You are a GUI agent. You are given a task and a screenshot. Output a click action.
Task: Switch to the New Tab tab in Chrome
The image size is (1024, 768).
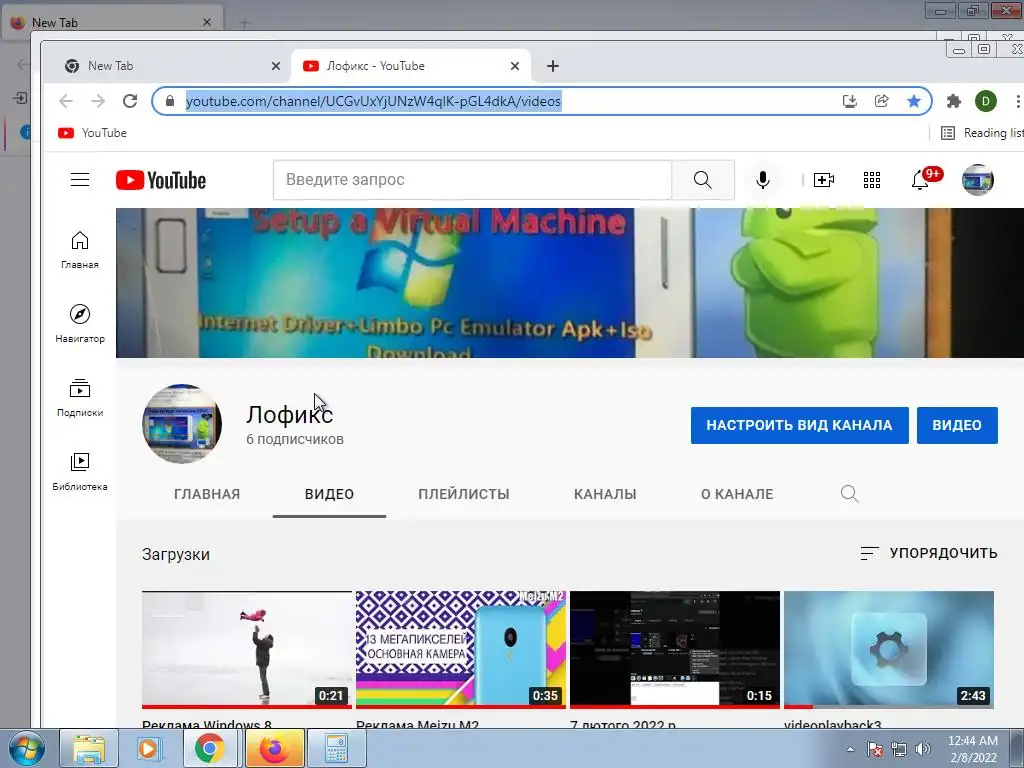point(171,66)
